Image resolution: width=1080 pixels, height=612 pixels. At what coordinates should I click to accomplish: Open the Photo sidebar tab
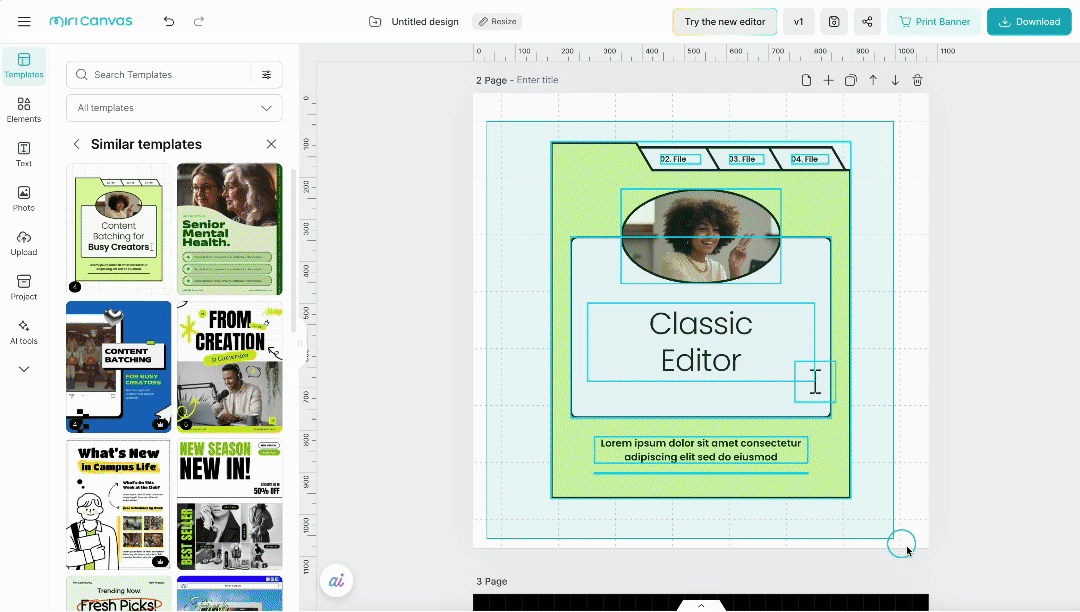(x=24, y=199)
